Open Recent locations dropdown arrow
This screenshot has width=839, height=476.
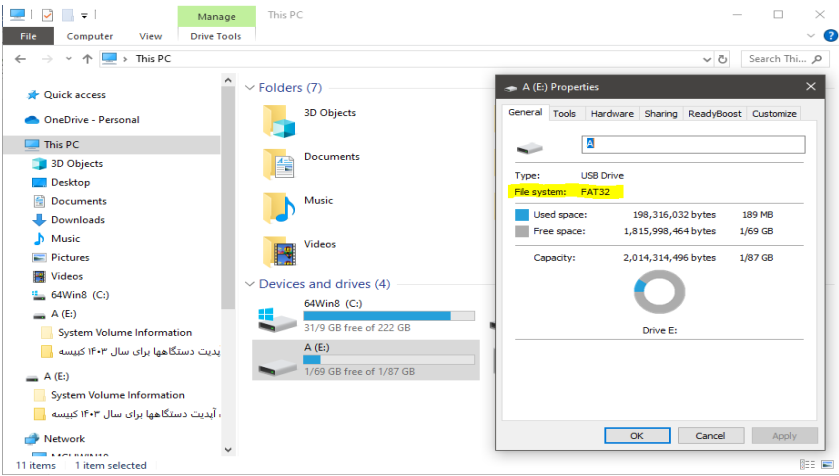(x=68, y=59)
